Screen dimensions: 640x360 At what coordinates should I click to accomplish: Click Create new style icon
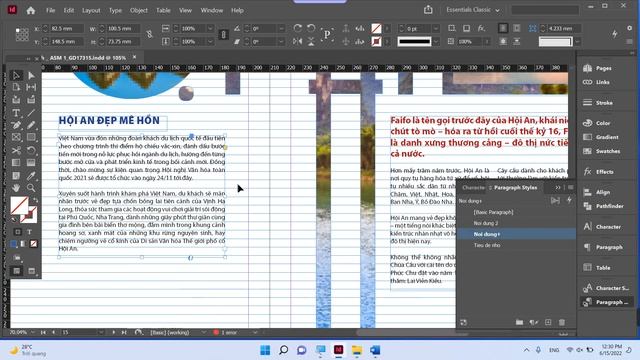pos(548,322)
